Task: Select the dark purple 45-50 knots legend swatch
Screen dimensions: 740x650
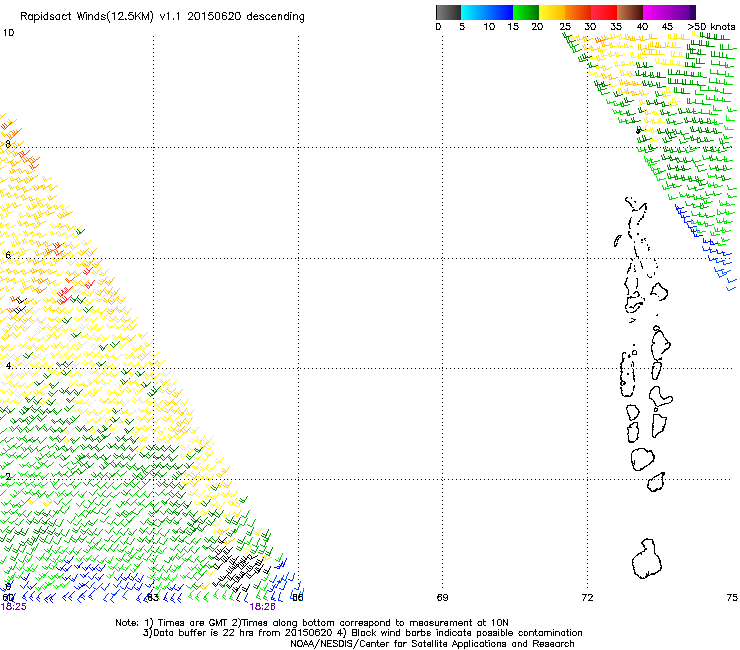Action: (682, 12)
